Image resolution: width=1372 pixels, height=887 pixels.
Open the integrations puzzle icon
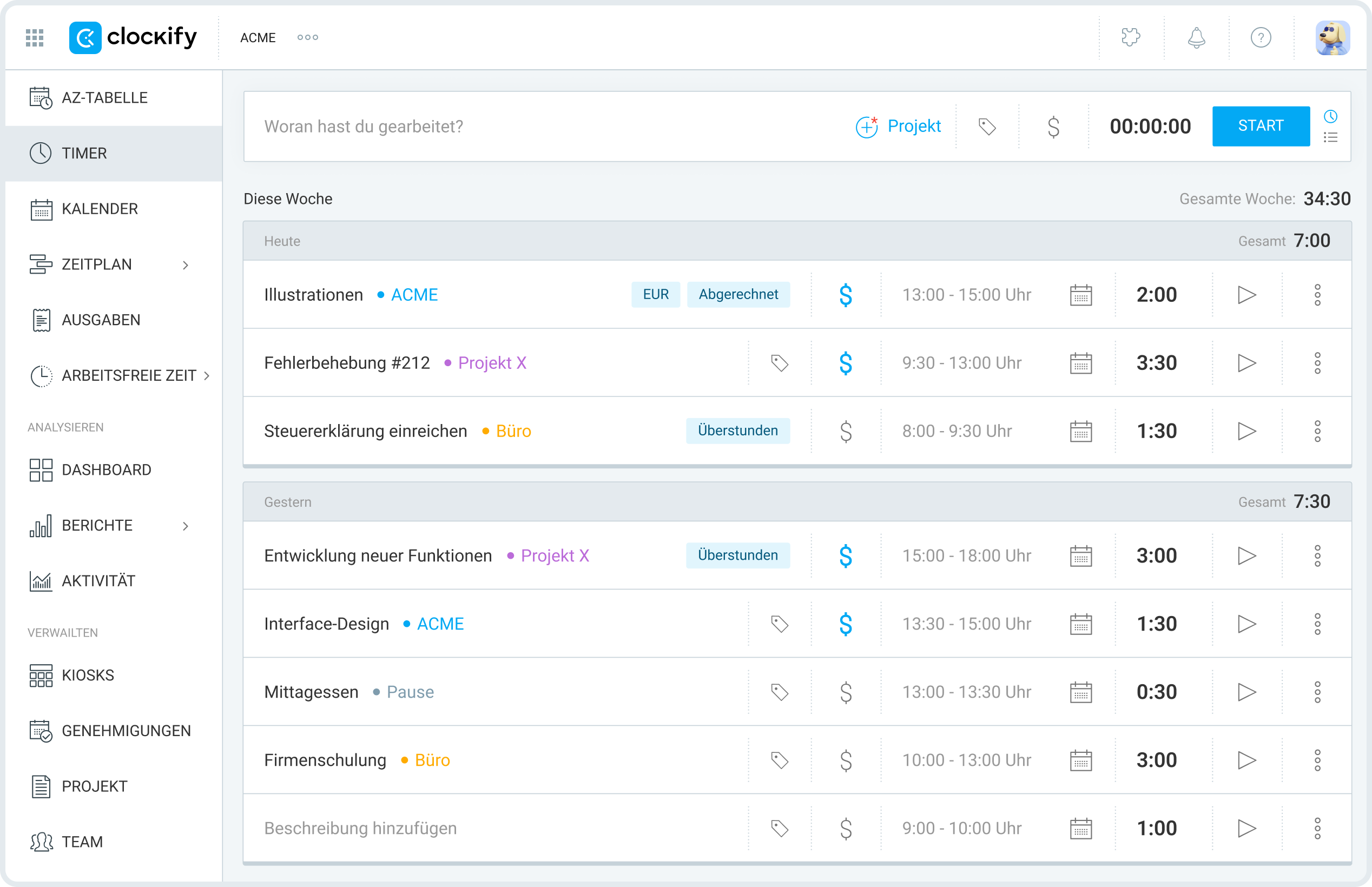click(1130, 37)
